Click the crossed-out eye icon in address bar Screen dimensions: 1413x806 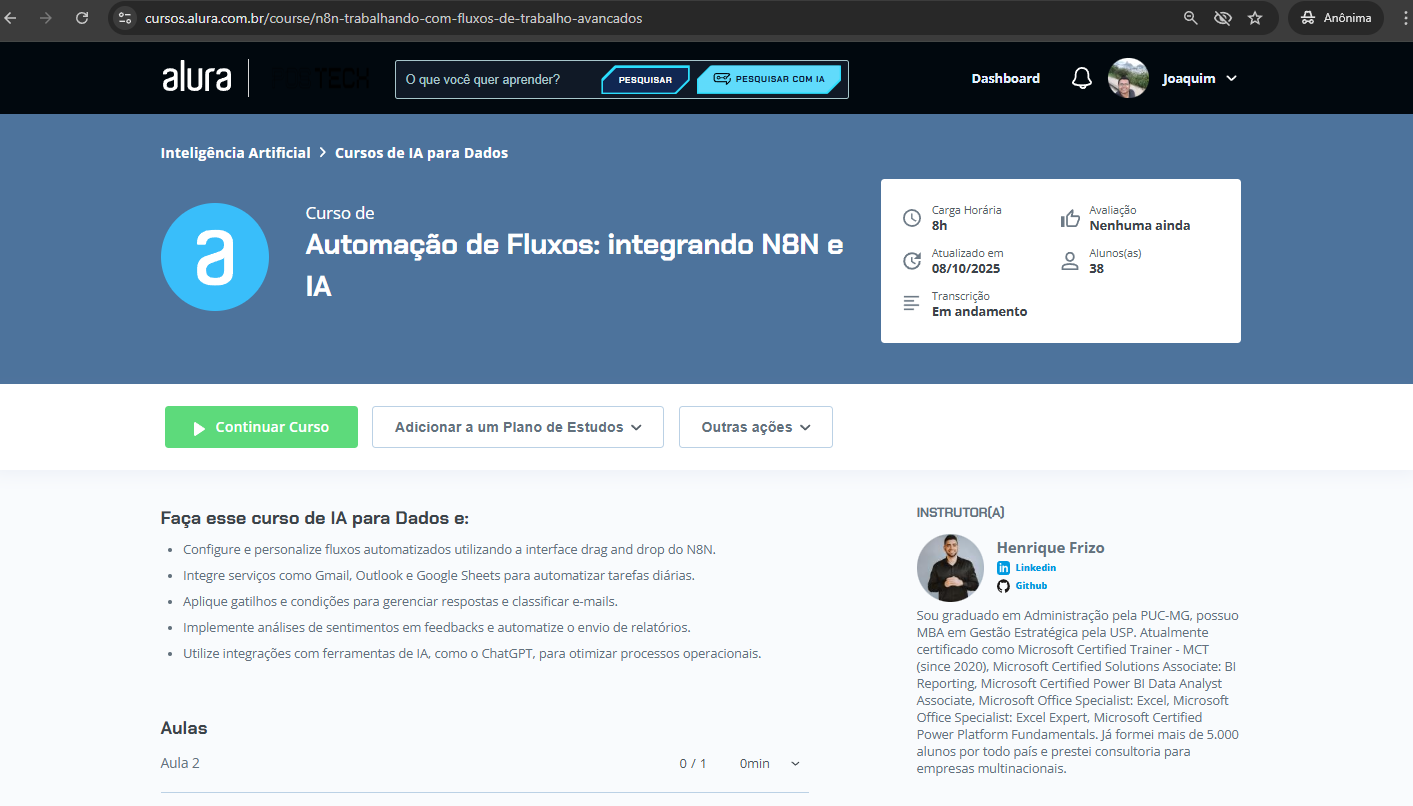coord(1222,18)
